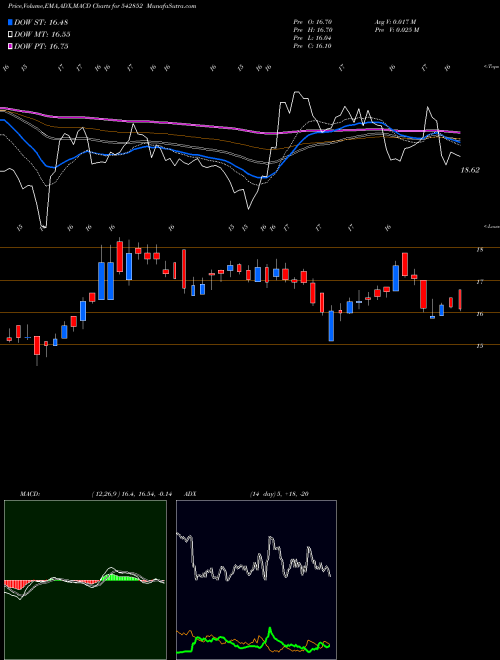Click the '<Tops' marker label
The width and height of the screenshot is (500, 660).
[x=491, y=67]
